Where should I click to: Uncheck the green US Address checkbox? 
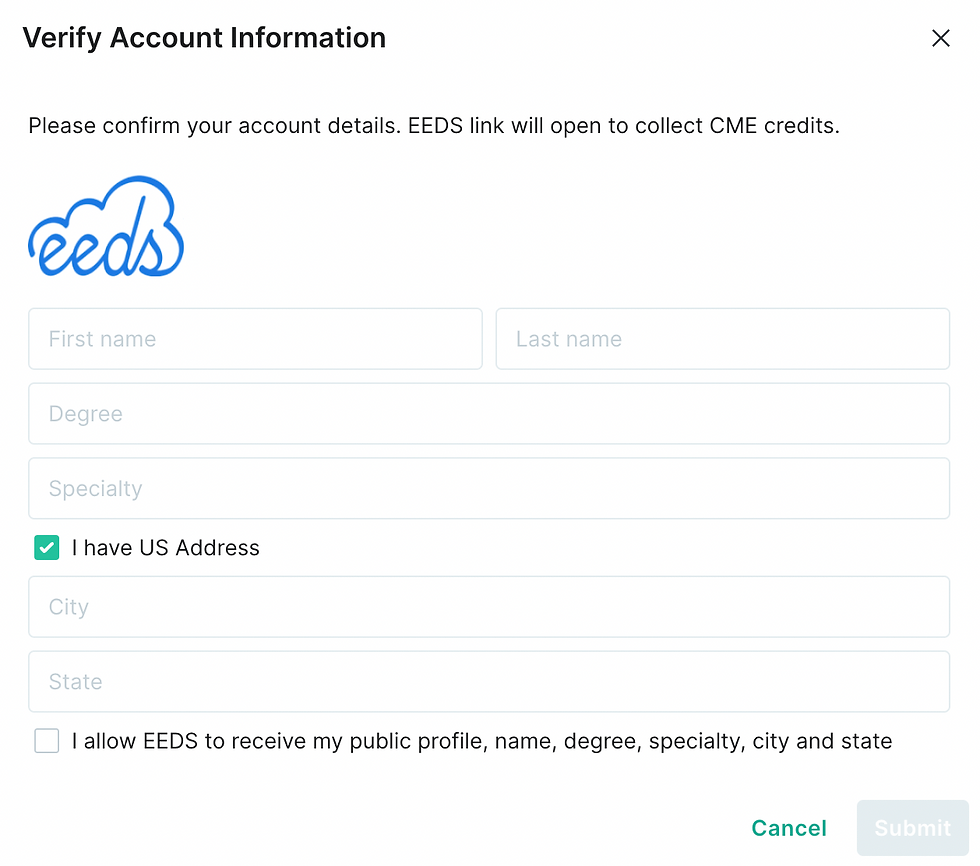tap(47, 547)
